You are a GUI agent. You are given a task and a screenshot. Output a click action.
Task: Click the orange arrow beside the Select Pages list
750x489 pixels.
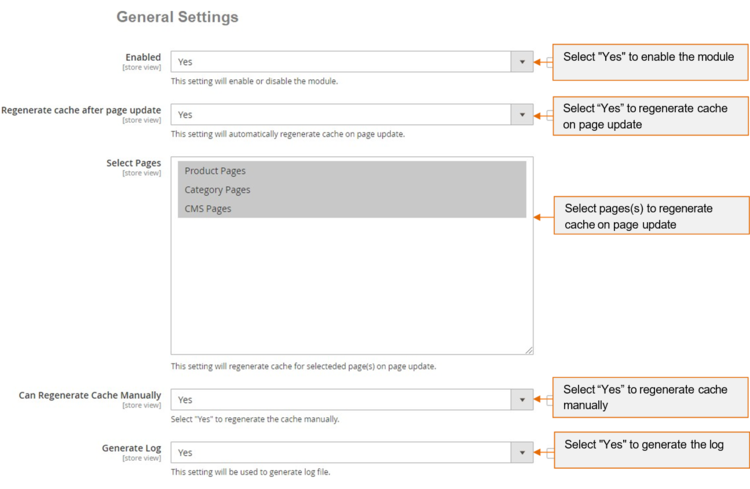[543, 215]
